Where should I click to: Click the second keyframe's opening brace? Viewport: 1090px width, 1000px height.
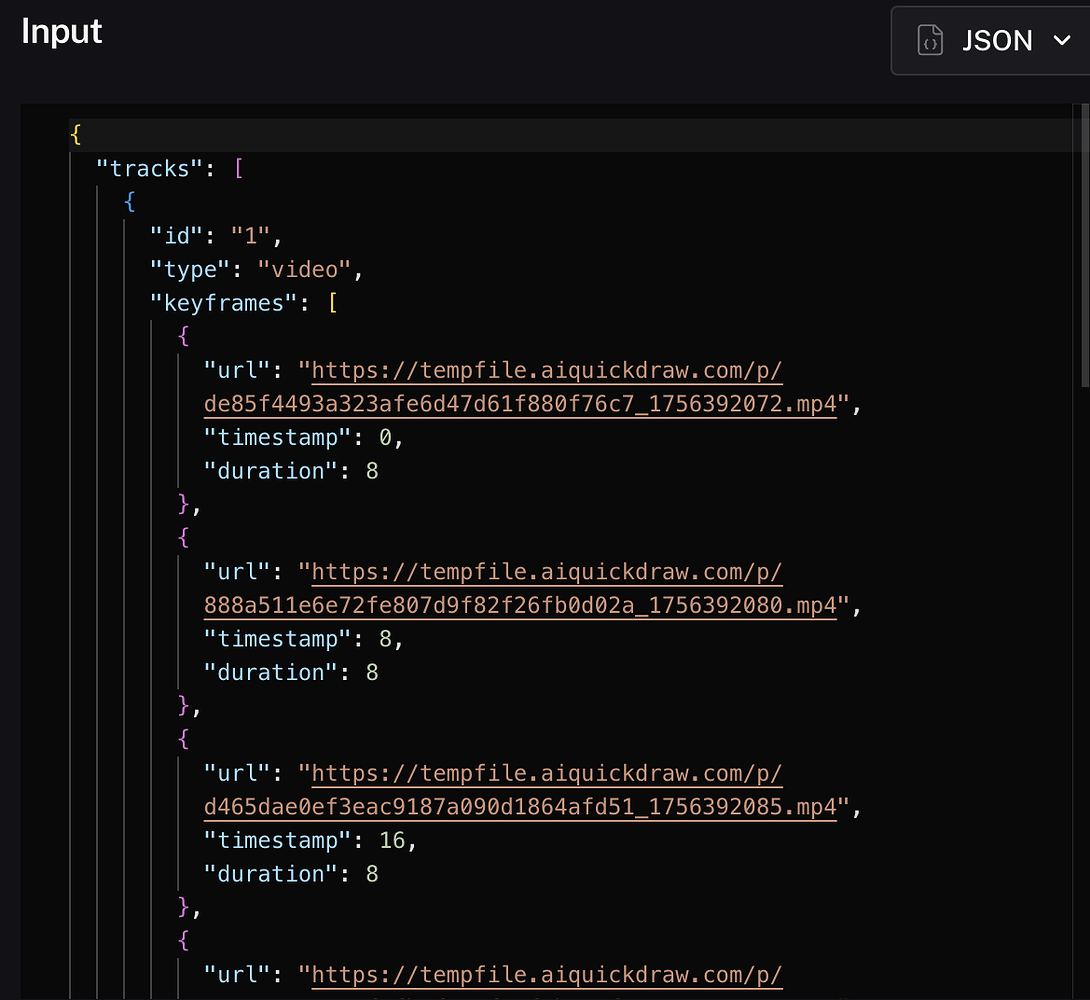183,537
